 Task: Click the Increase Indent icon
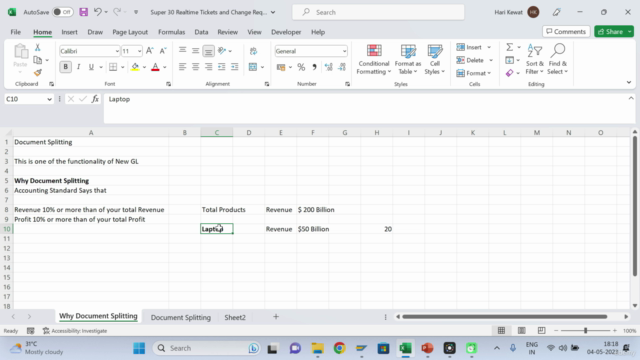coord(235,67)
